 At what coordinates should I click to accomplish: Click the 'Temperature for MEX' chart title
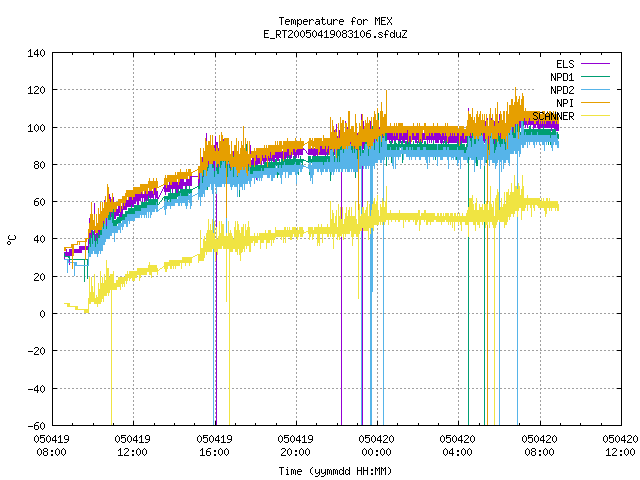(x=335, y=21)
